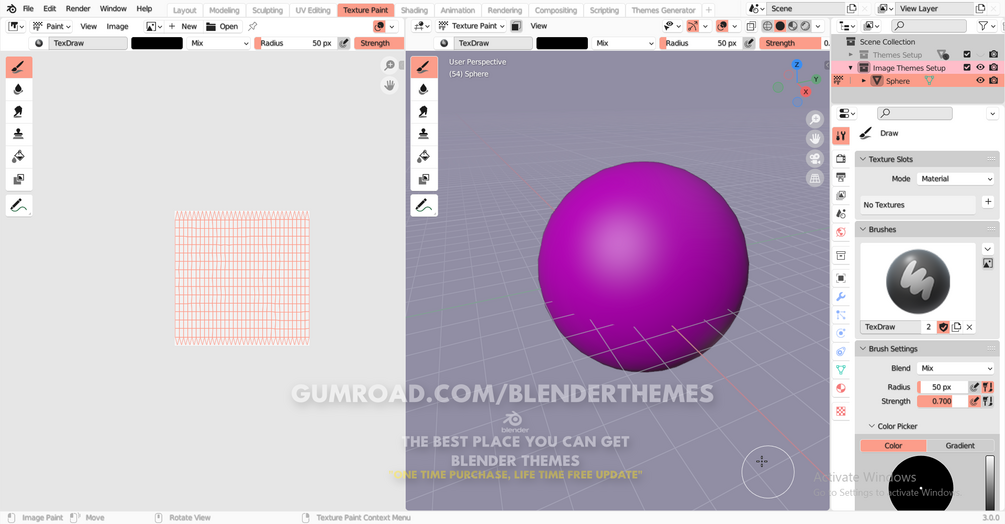Toggle exclude checkbox for Image Themes Setup collection

967,67
